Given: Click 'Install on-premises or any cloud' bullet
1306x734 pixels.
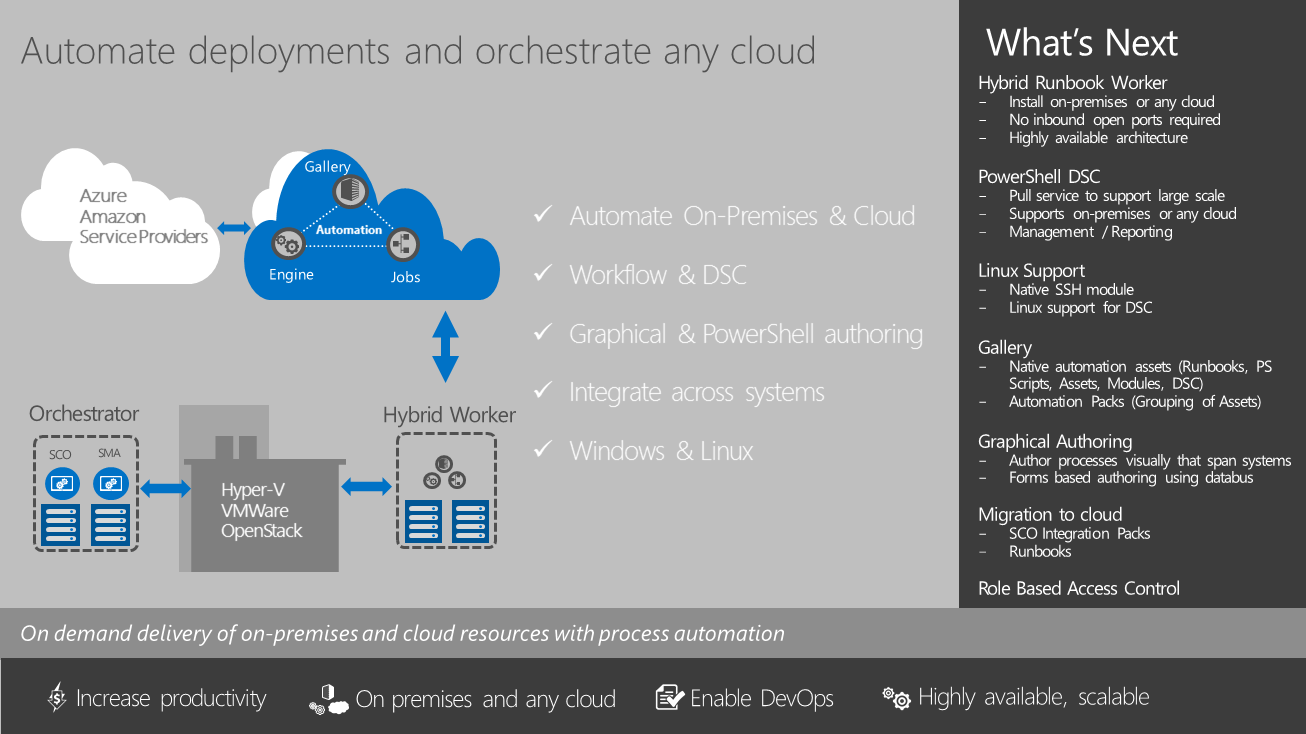Looking at the screenshot, I should (x=1111, y=102).
